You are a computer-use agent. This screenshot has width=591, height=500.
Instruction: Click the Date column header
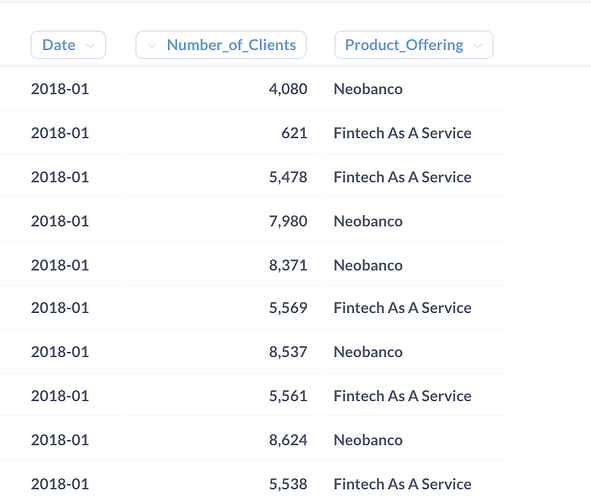click(x=68, y=45)
